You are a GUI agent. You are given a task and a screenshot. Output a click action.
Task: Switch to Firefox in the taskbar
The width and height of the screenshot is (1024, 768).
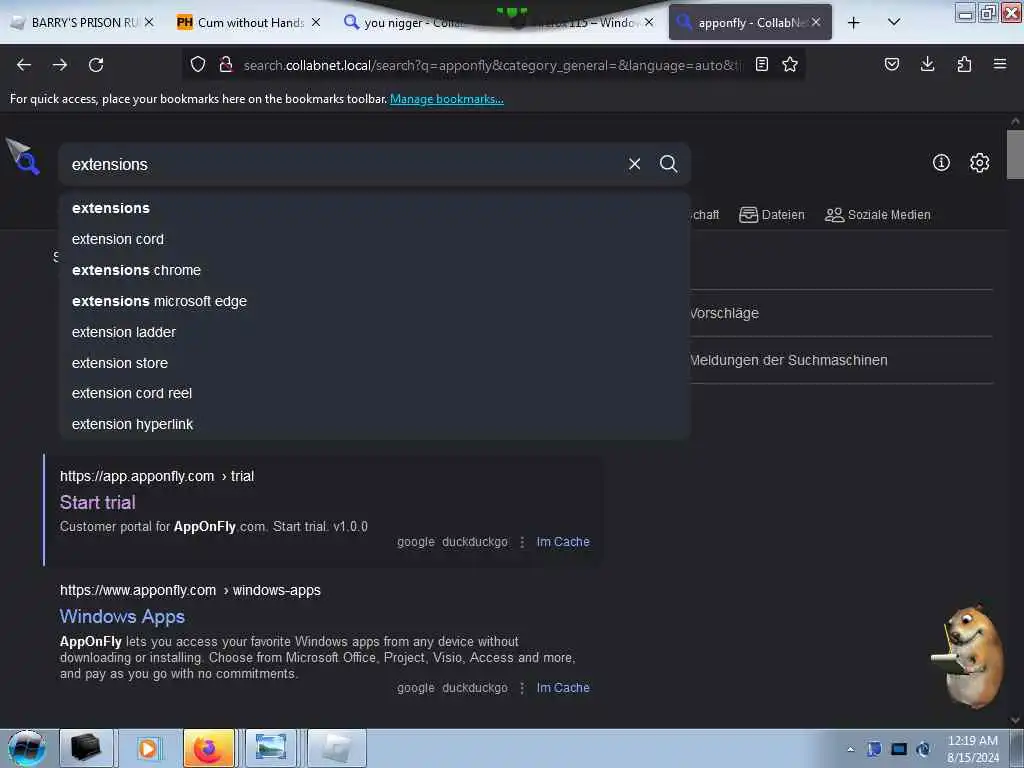[x=208, y=748]
